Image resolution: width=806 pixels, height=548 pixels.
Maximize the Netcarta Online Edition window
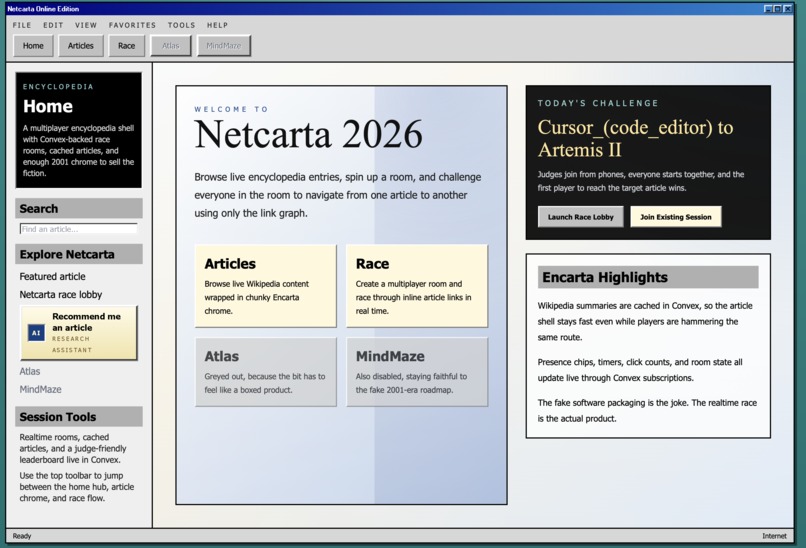tap(777, 9)
